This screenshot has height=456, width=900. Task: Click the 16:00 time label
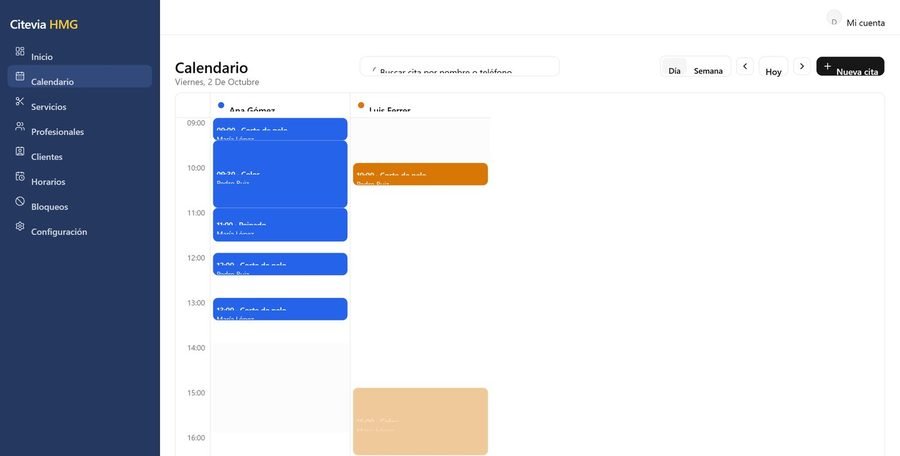coord(196,438)
